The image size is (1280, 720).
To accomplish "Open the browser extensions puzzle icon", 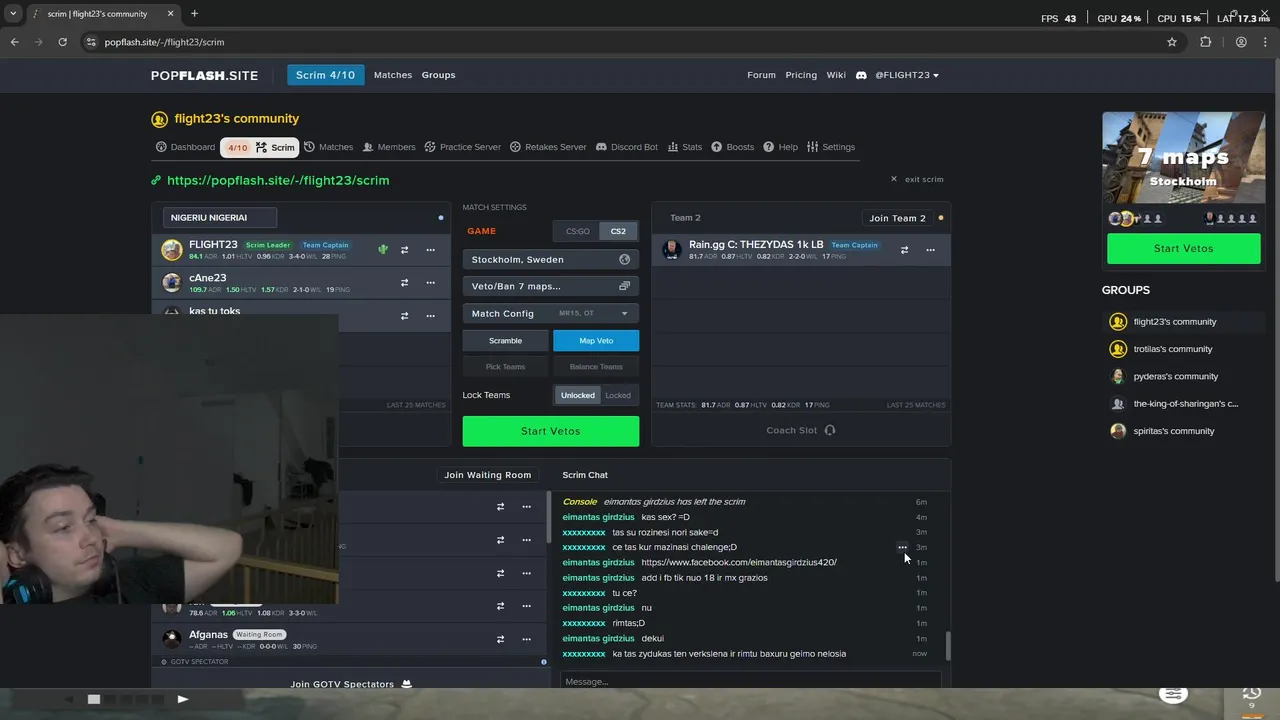I will click(x=1205, y=42).
